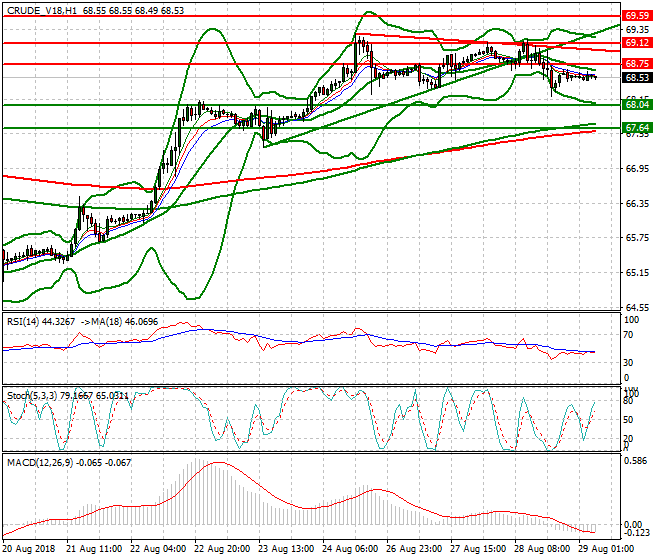Screen dimensions: 660x560
Task: Click the 66.35 price axis value
Action: (637, 204)
